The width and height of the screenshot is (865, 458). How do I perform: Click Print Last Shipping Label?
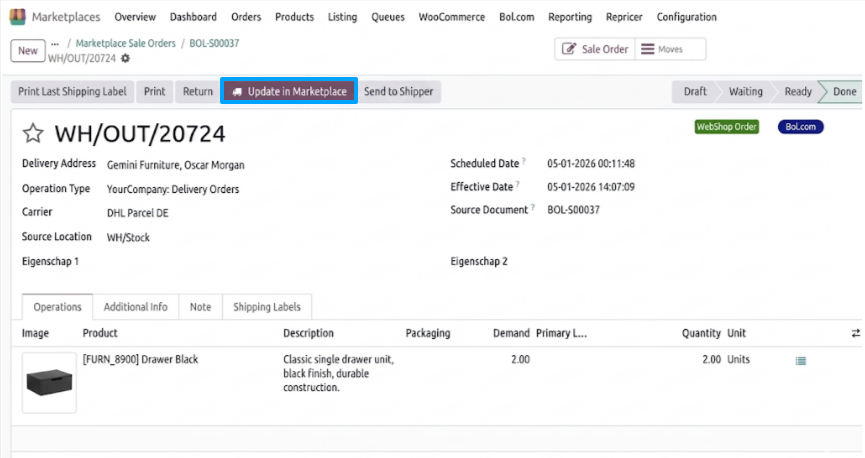(72, 92)
